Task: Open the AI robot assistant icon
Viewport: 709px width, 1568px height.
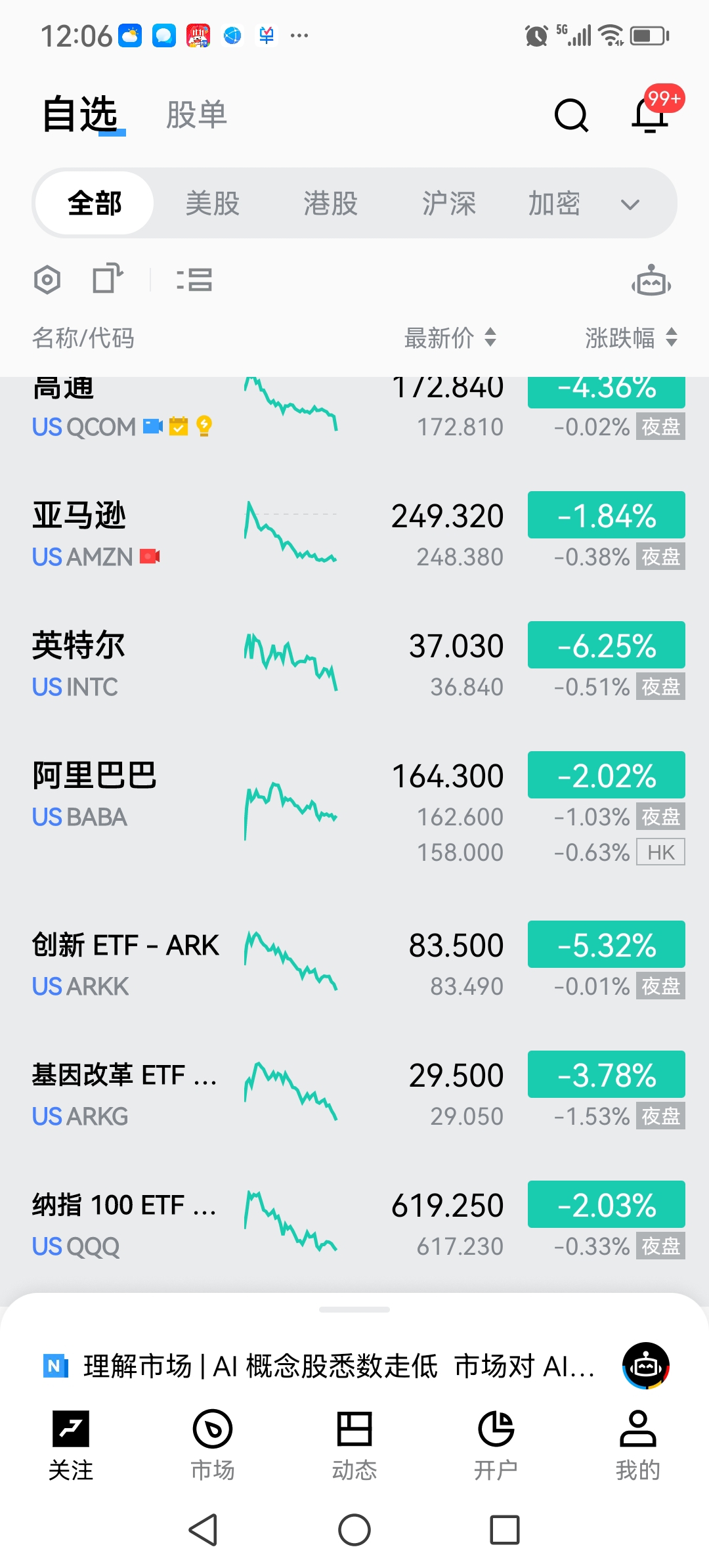Action: click(651, 280)
